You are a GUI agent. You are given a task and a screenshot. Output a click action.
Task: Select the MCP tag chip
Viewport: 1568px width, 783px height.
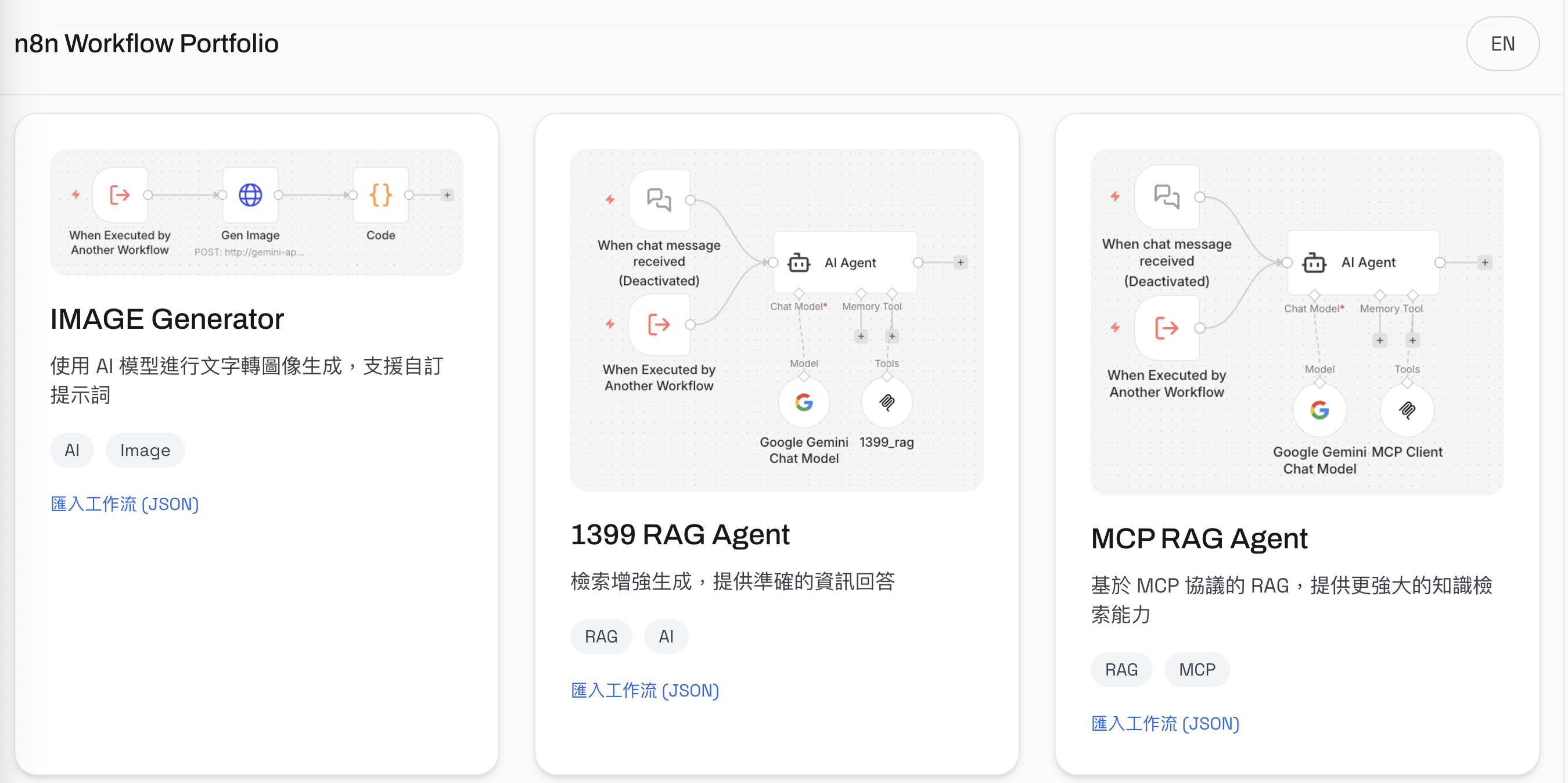click(x=1196, y=669)
